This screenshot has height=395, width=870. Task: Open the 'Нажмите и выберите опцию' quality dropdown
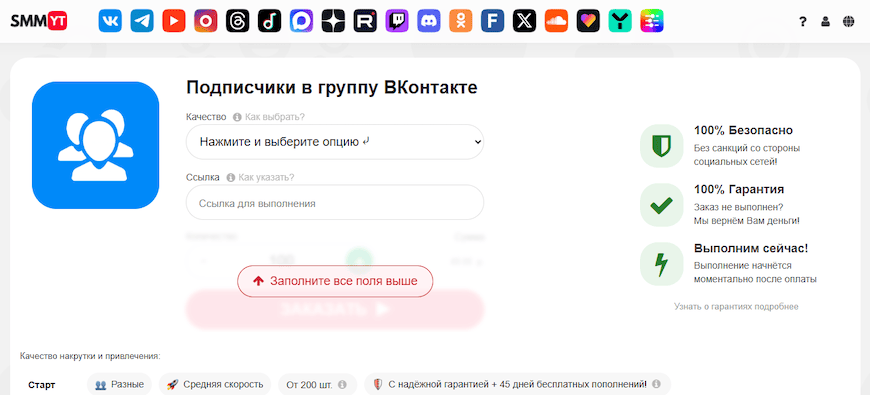(335, 141)
